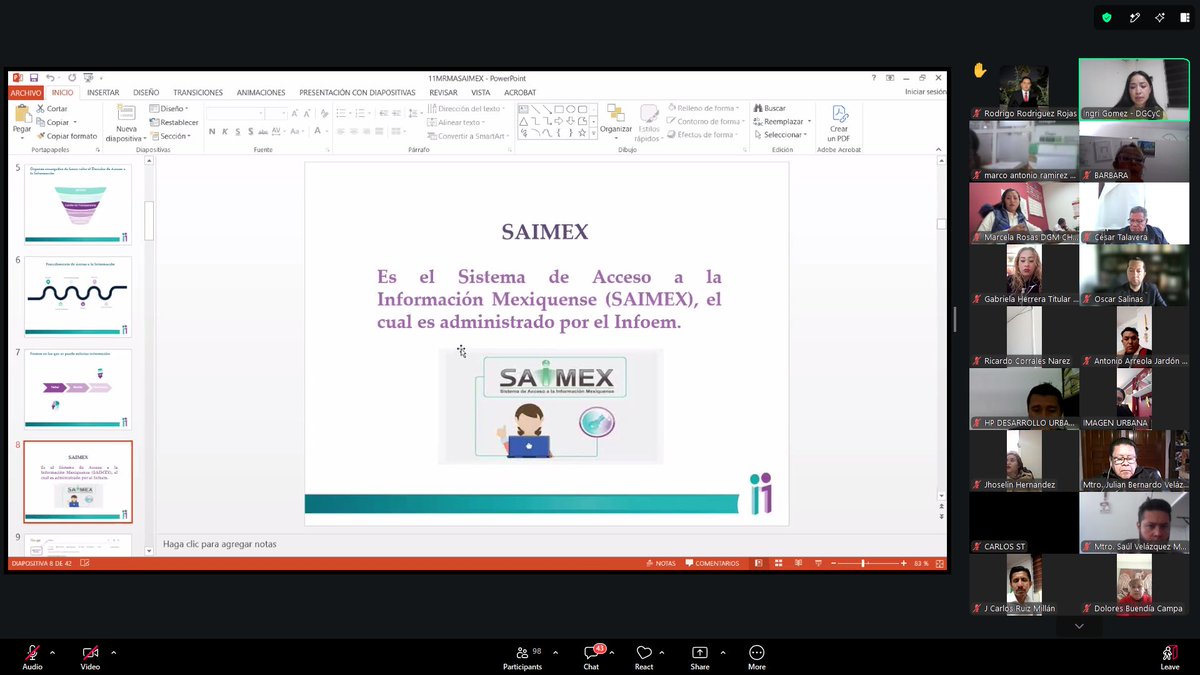The width and height of the screenshot is (1200, 675).
Task: Unmute Audio in Zoom toolbar
Action: [x=32, y=657]
